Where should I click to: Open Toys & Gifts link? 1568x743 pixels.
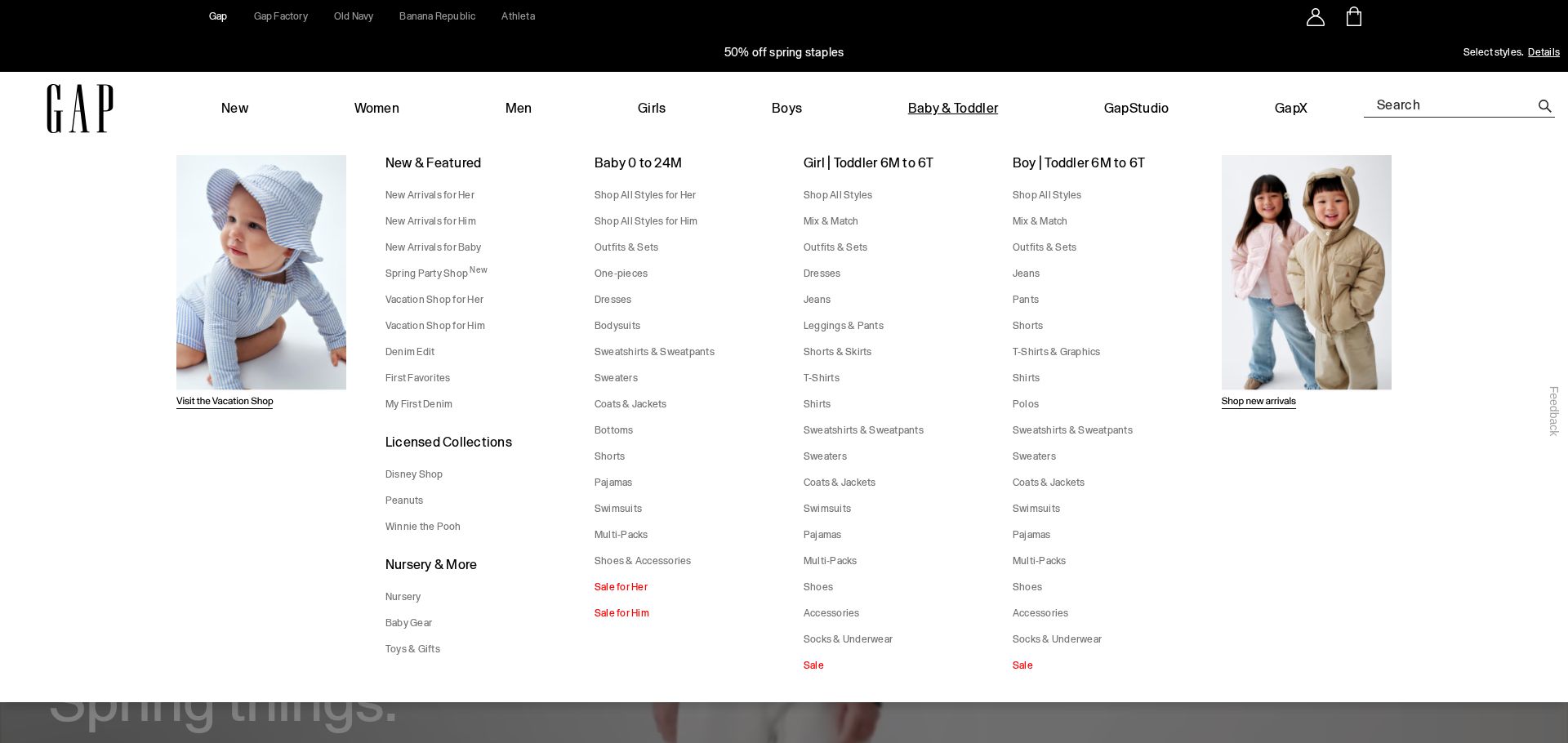[x=412, y=649]
